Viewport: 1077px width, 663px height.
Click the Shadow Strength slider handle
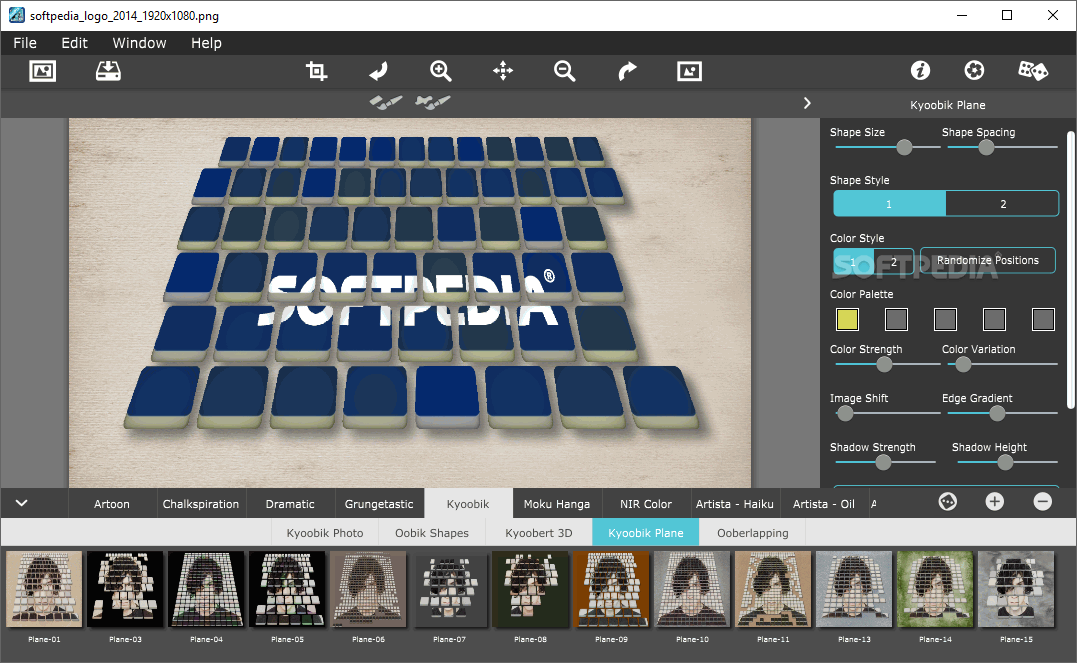(x=883, y=462)
